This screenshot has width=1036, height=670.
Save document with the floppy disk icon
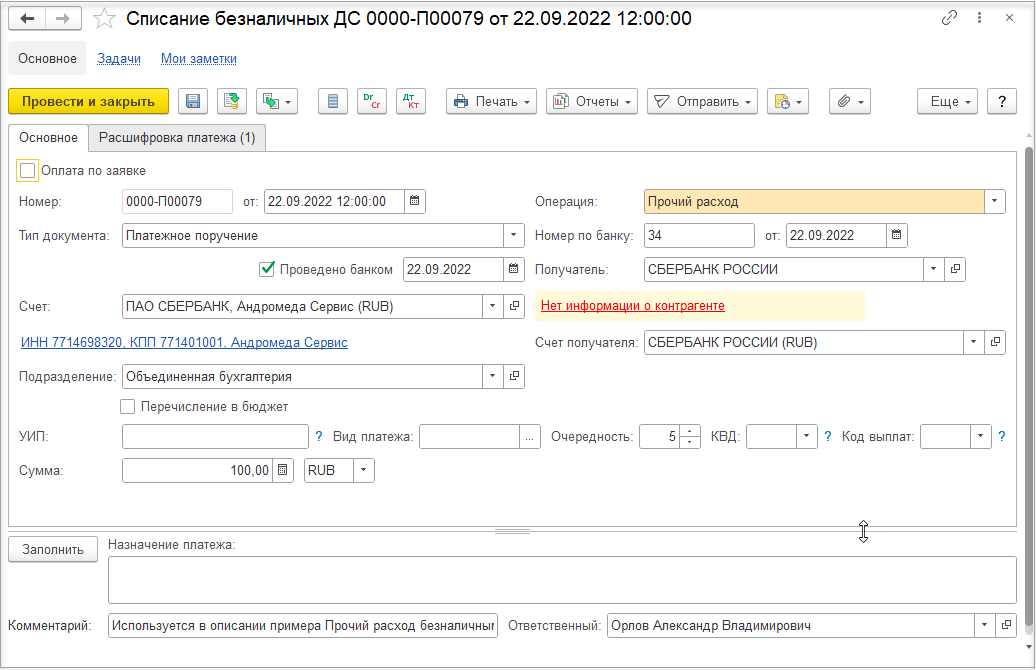pyautogui.click(x=193, y=101)
